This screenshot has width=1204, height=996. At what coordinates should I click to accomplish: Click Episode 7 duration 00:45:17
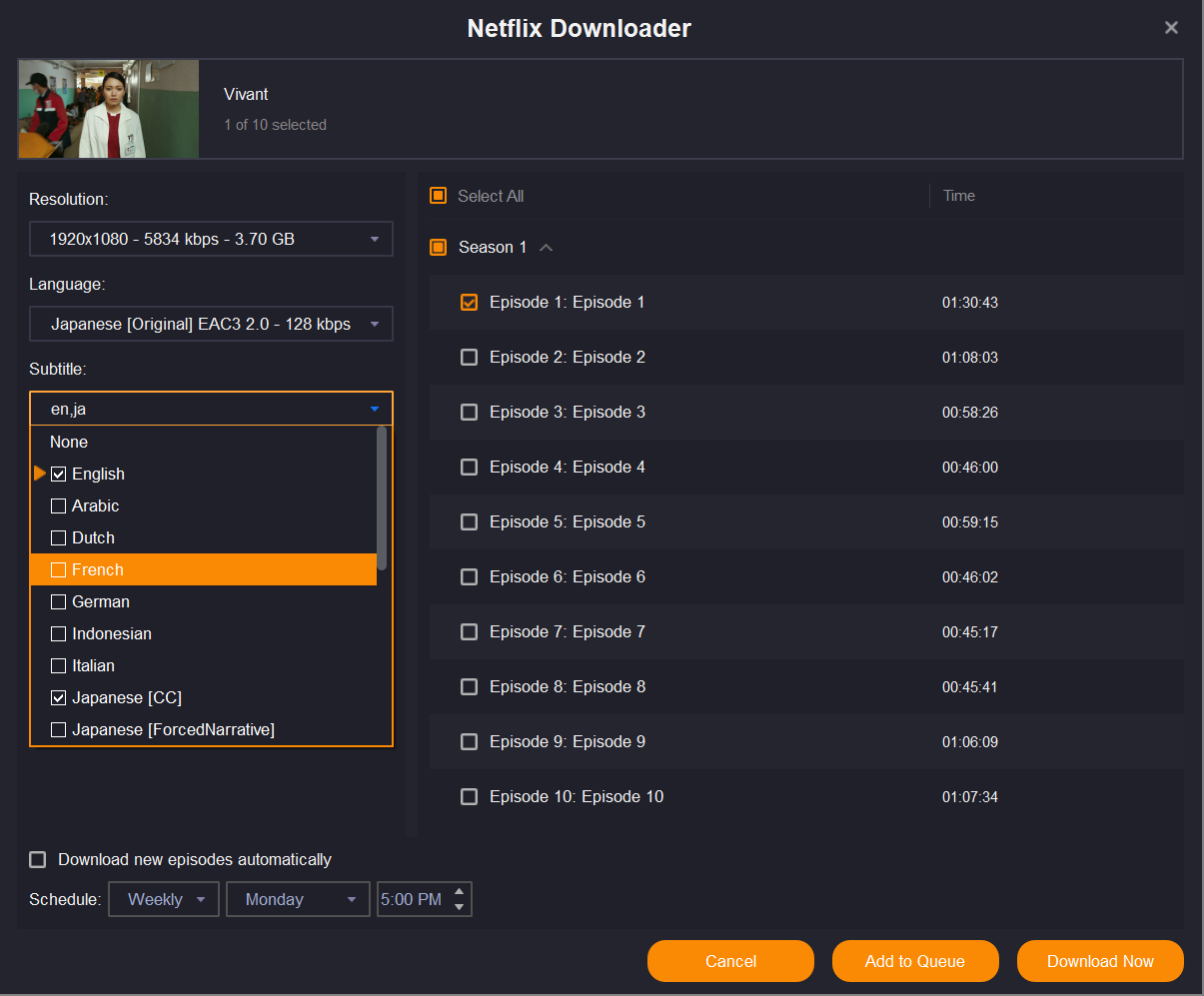969,631
